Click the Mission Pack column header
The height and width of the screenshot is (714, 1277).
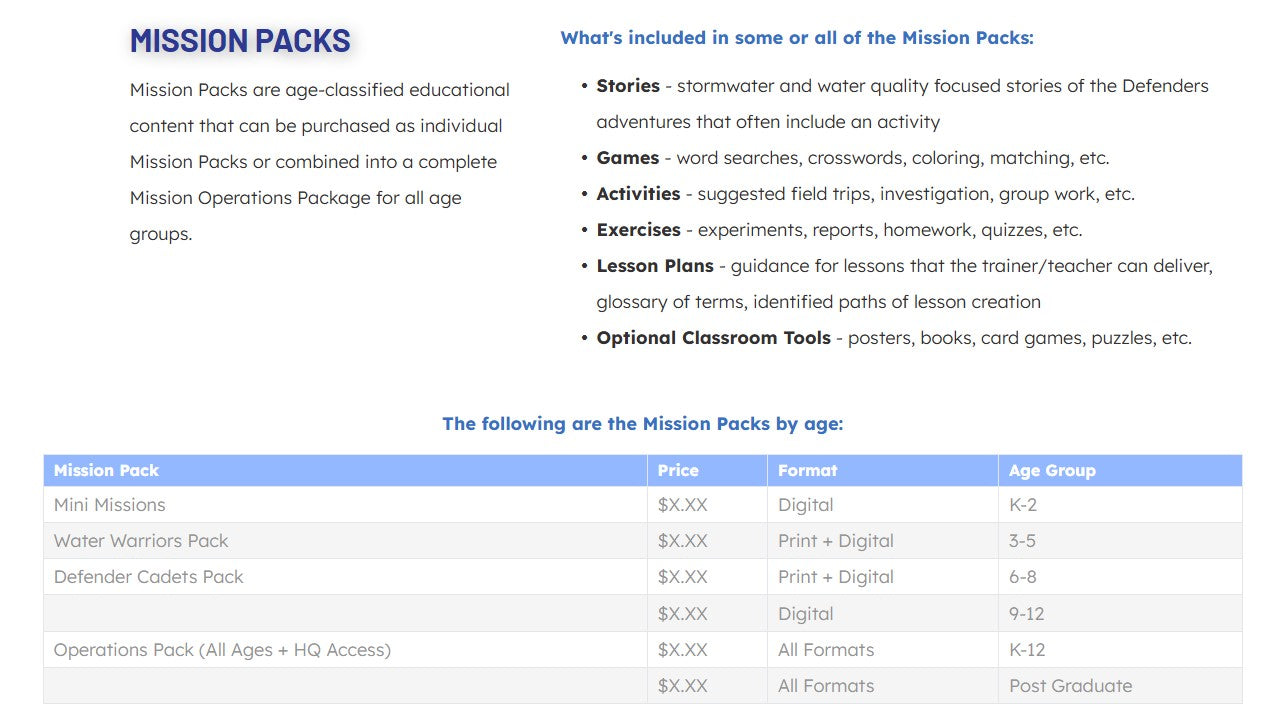[106, 471]
